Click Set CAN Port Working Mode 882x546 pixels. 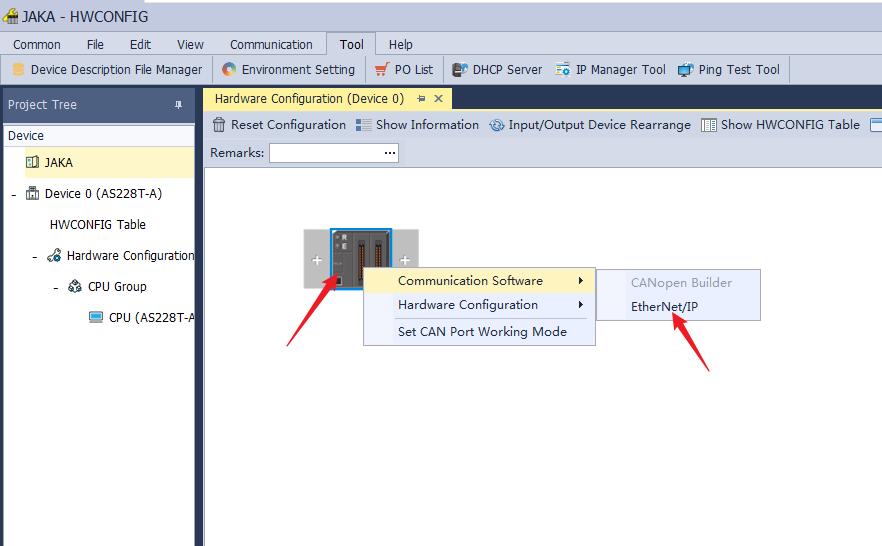coord(481,331)
